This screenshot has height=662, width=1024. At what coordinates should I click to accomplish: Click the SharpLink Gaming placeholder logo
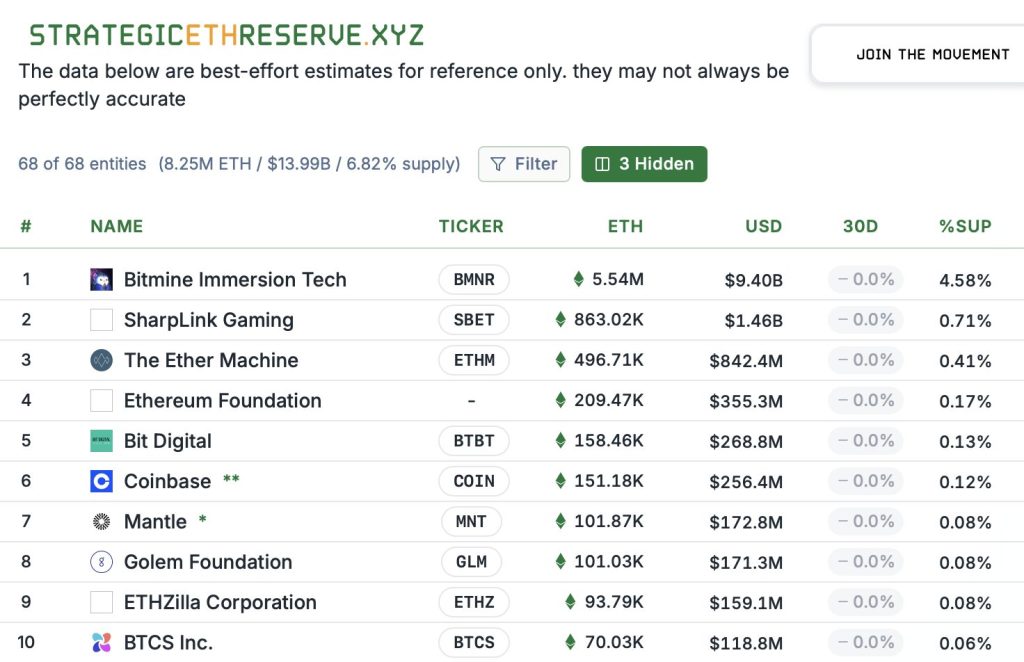(x=101, y=320)
